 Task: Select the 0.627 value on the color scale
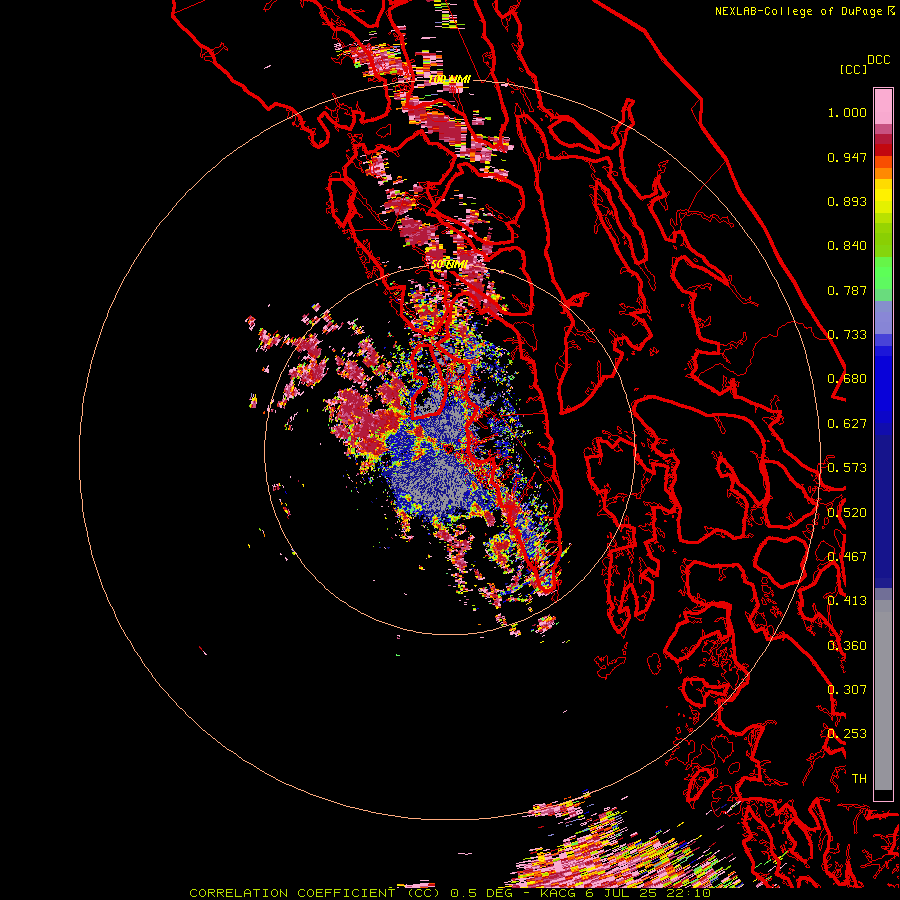tap(847, 424)
